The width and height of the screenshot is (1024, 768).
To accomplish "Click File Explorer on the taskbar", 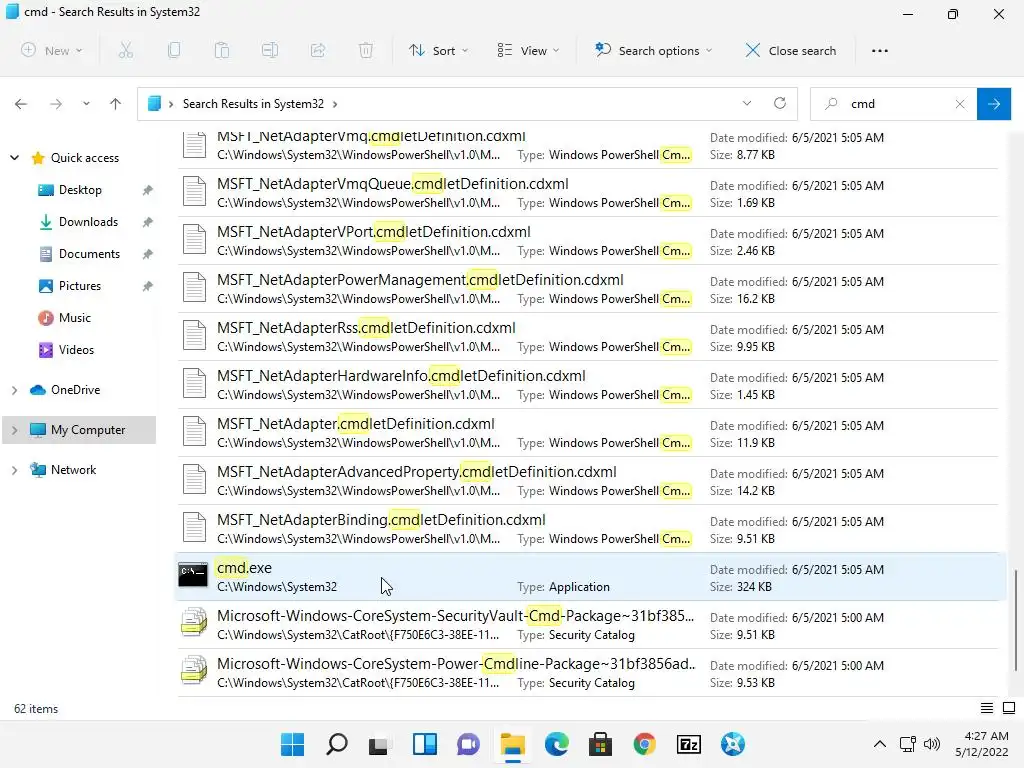I will coord(513,744).
